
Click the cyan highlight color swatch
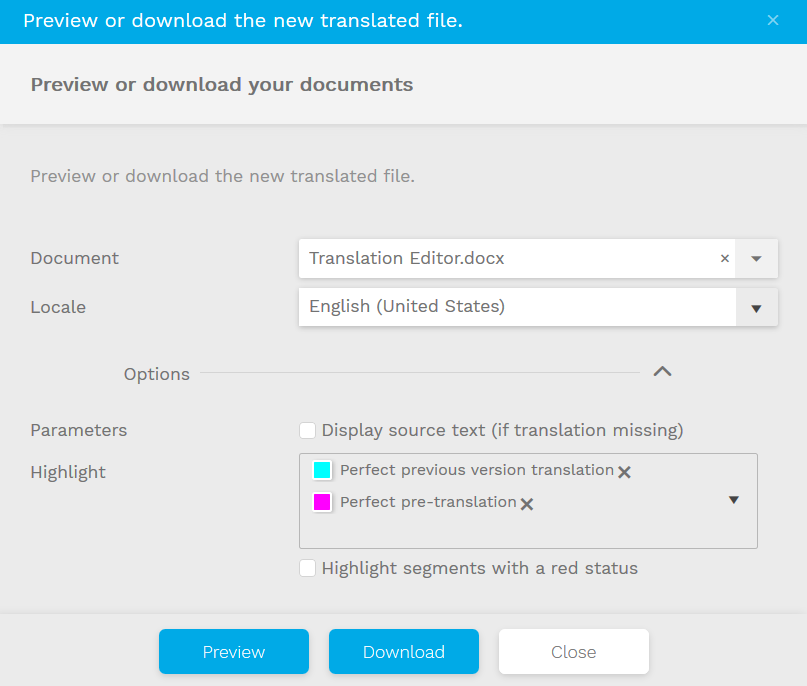322,470
